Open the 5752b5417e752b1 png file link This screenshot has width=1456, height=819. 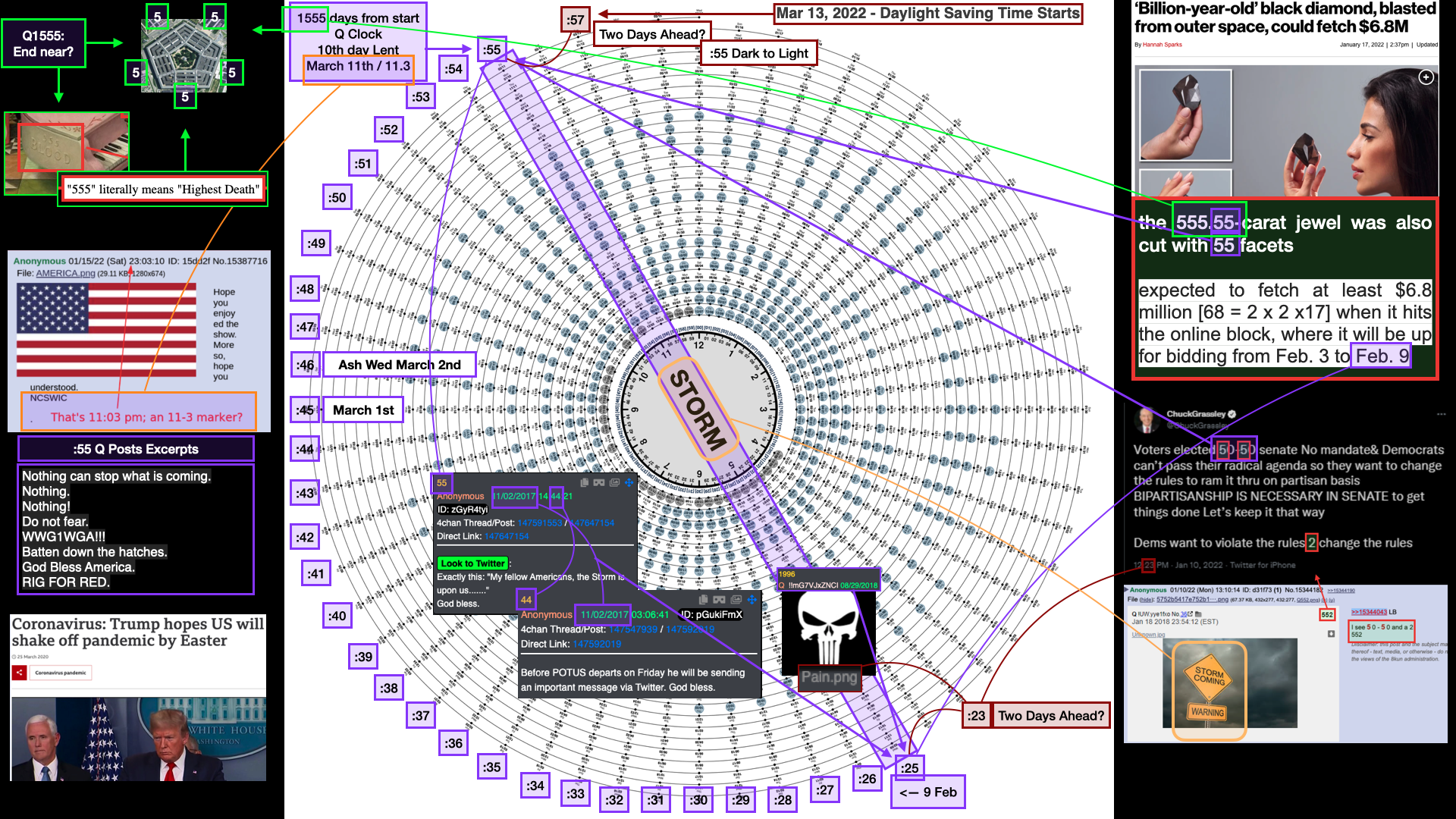1191,599
